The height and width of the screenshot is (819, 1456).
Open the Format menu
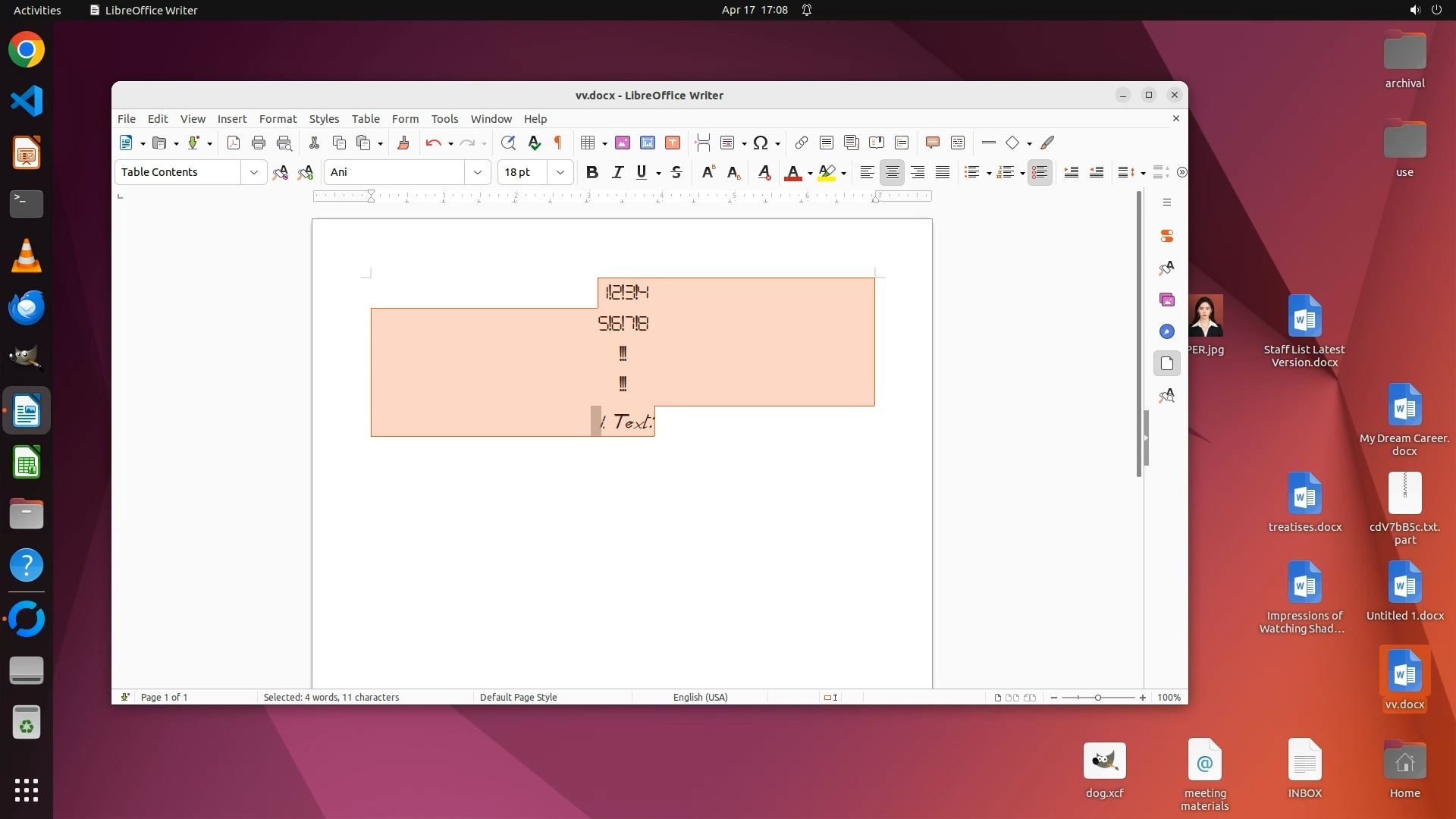(x=278, y=119)
